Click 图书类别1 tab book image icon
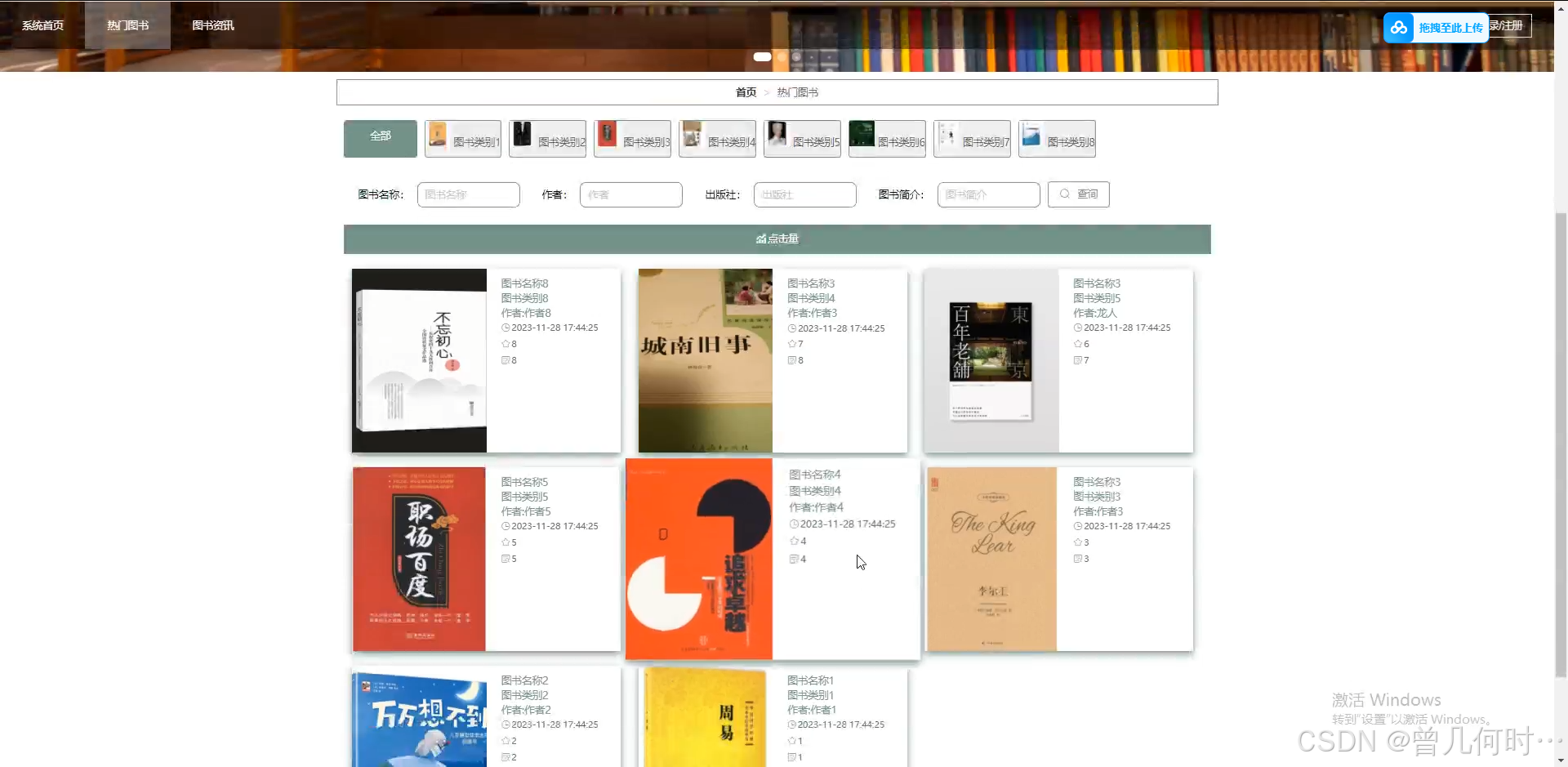 point(438,134)
